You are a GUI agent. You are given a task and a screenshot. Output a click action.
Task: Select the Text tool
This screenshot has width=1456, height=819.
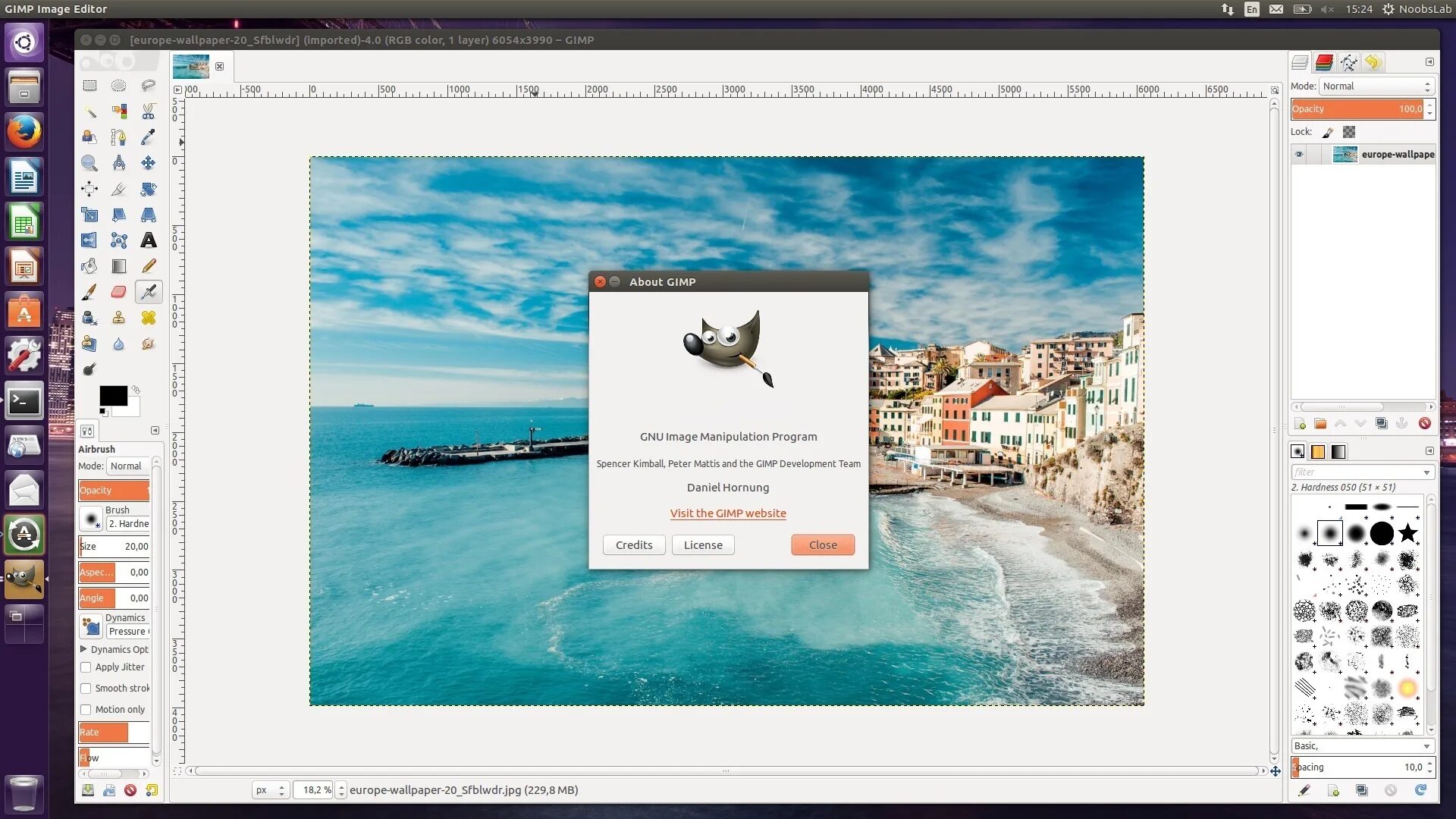coord(149,241)
